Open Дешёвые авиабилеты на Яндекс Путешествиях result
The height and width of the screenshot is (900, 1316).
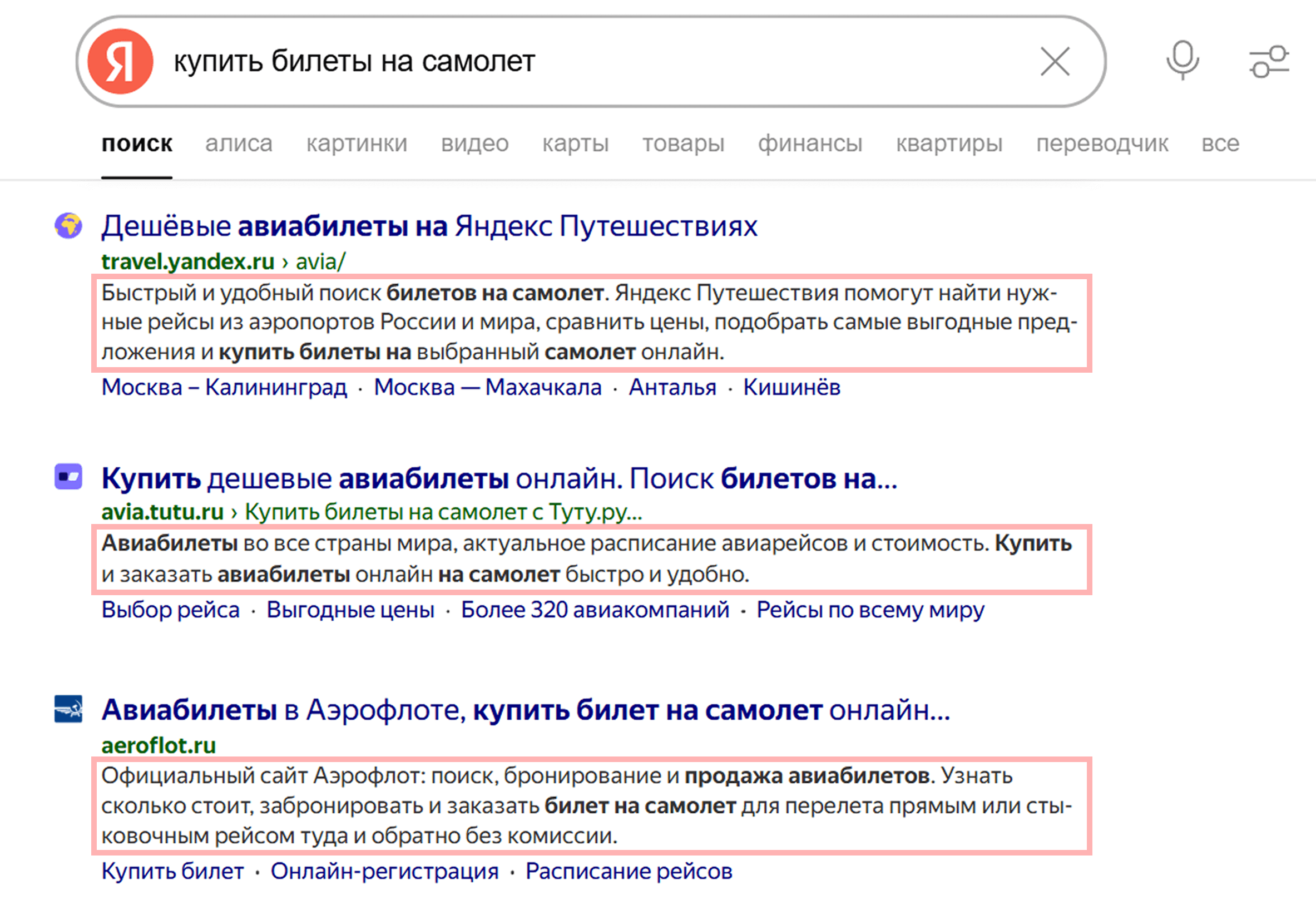tap(429, 226)
